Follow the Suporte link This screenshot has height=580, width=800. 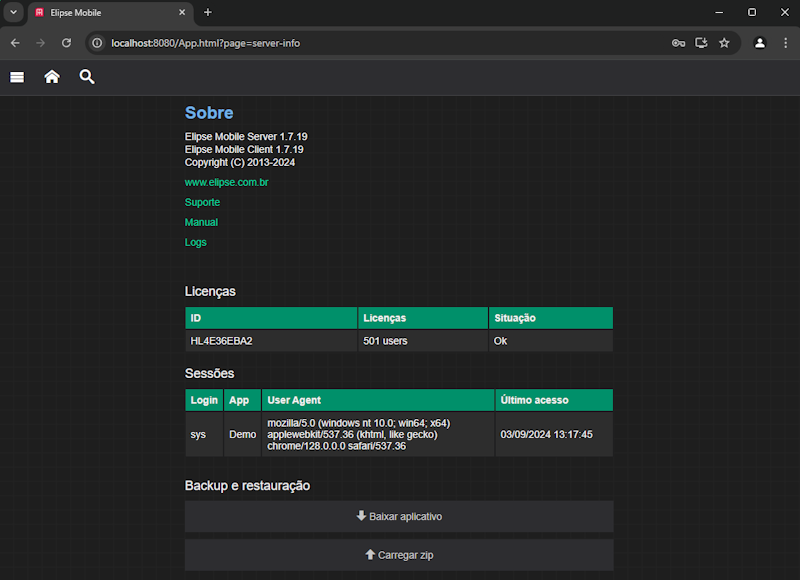pos(202,203)
